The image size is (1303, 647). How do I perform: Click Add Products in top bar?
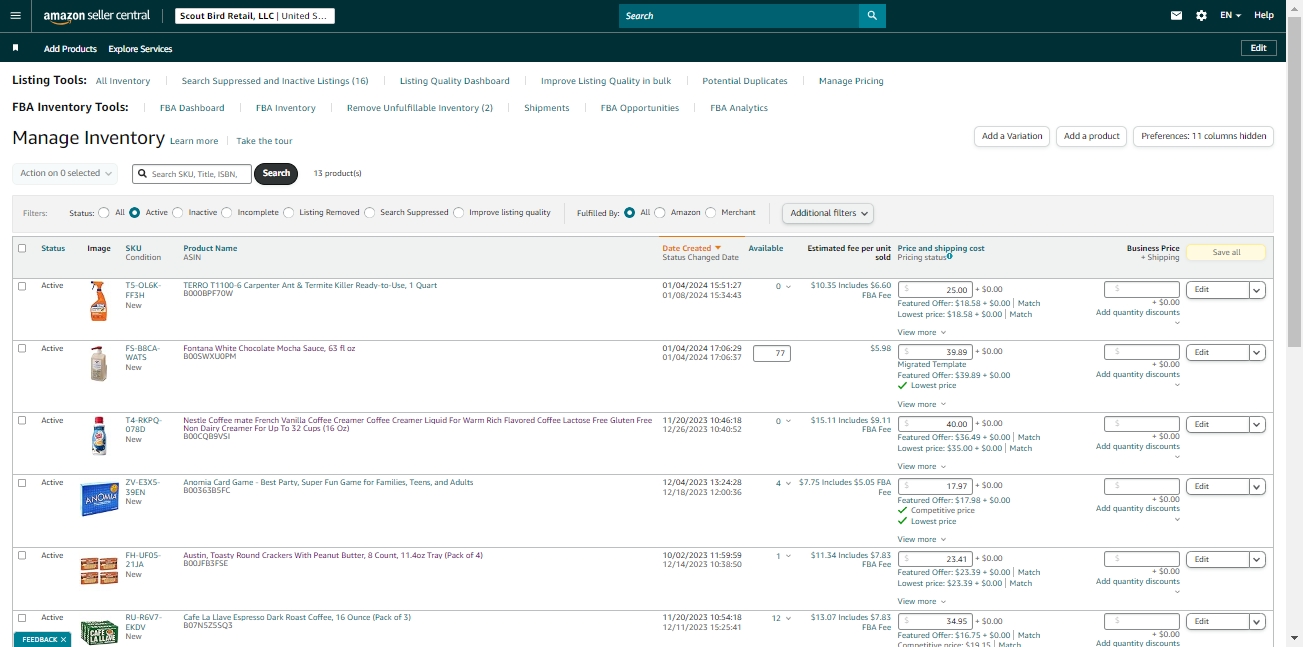(70, 49)
